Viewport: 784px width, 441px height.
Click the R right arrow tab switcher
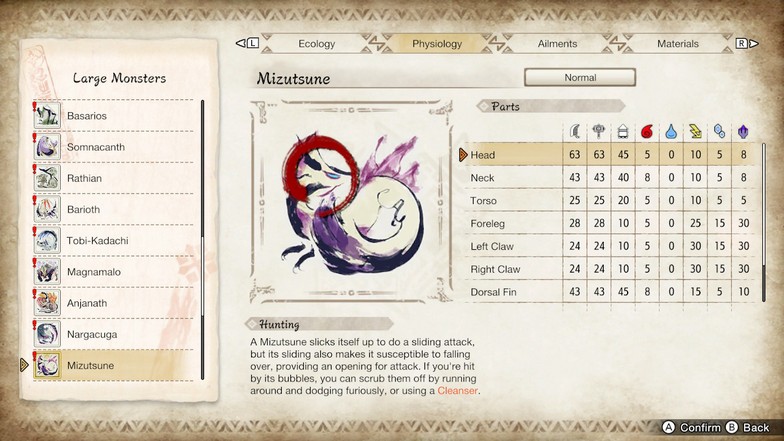tap(747, 44)
